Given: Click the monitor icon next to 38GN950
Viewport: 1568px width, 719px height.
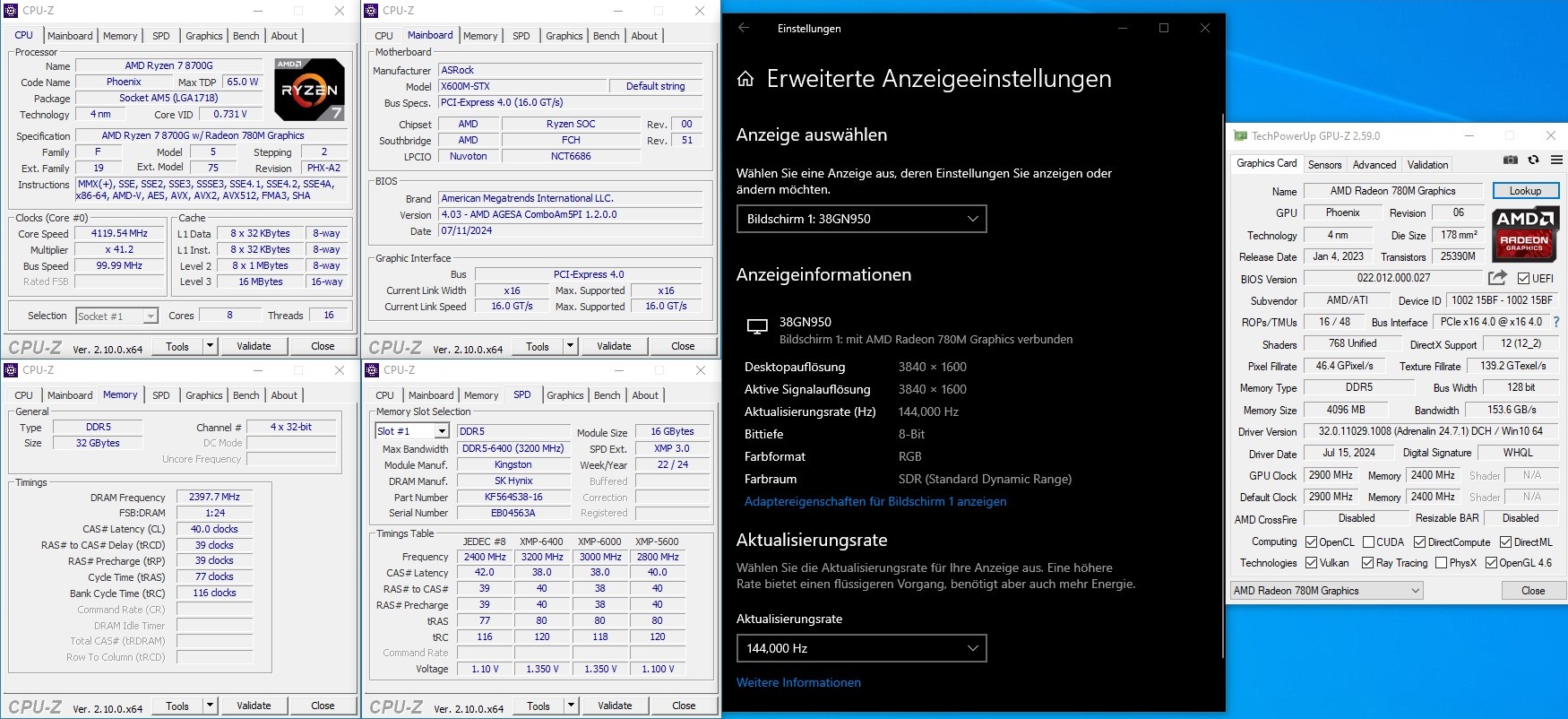Looking at the screenshot, I should click(757, 327).
